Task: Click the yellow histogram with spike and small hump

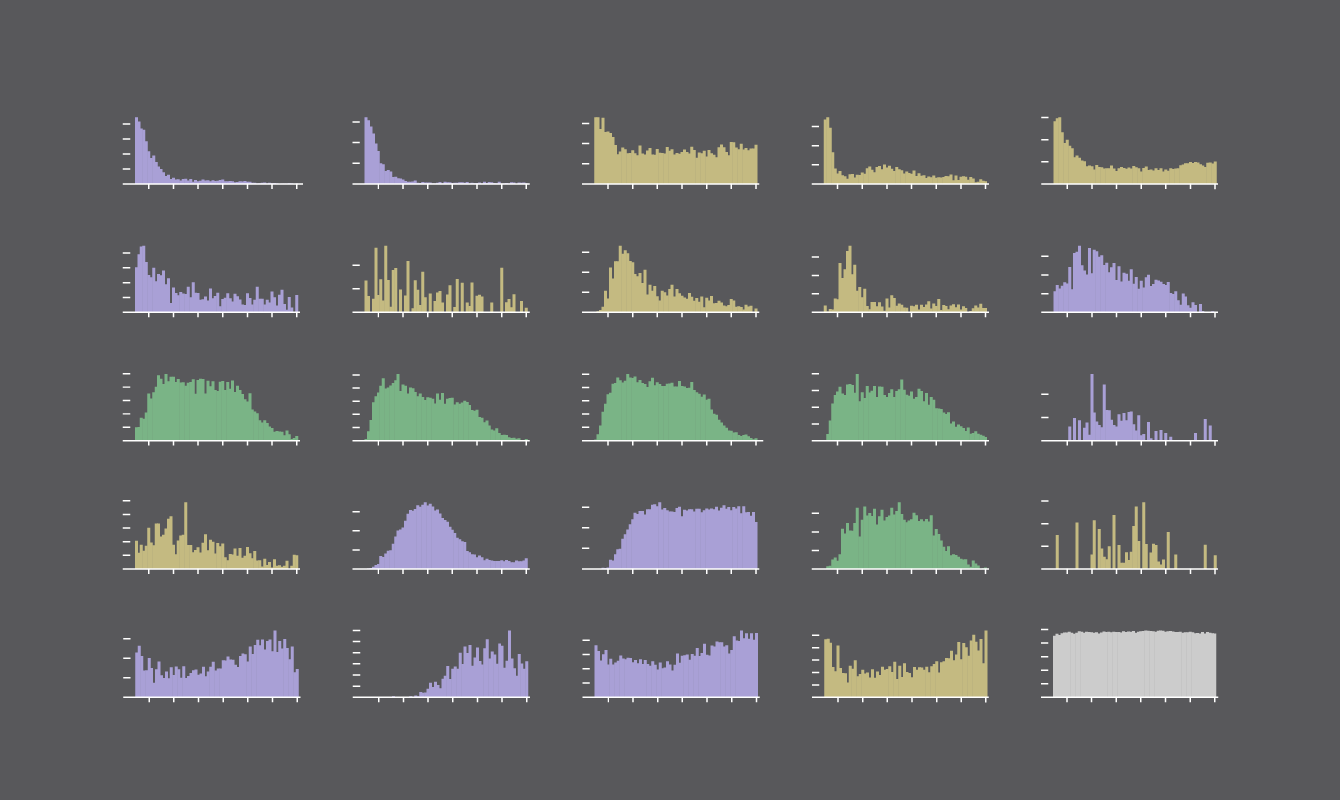Action: (904, 152)
